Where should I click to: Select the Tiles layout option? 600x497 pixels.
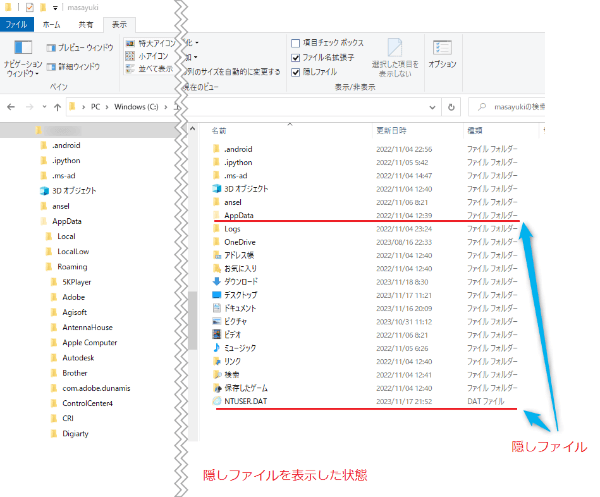(149, 69)
